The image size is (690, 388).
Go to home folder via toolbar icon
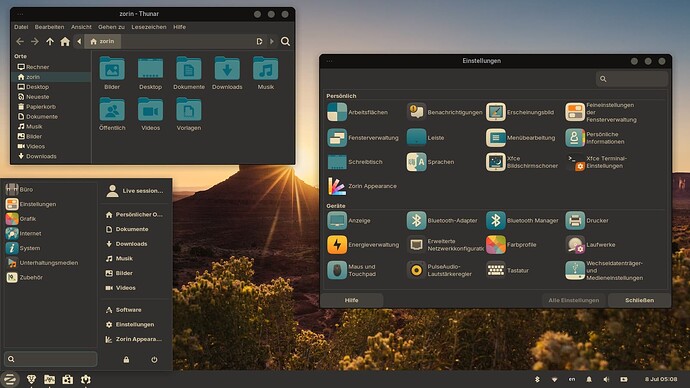point(65,41)
